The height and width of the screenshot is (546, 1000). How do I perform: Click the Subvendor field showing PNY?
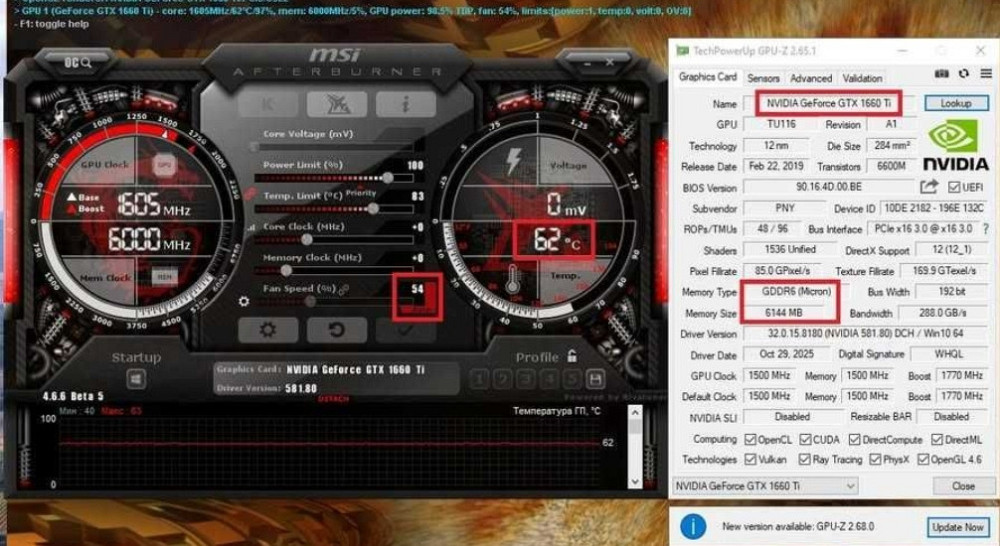pos(784,208)
